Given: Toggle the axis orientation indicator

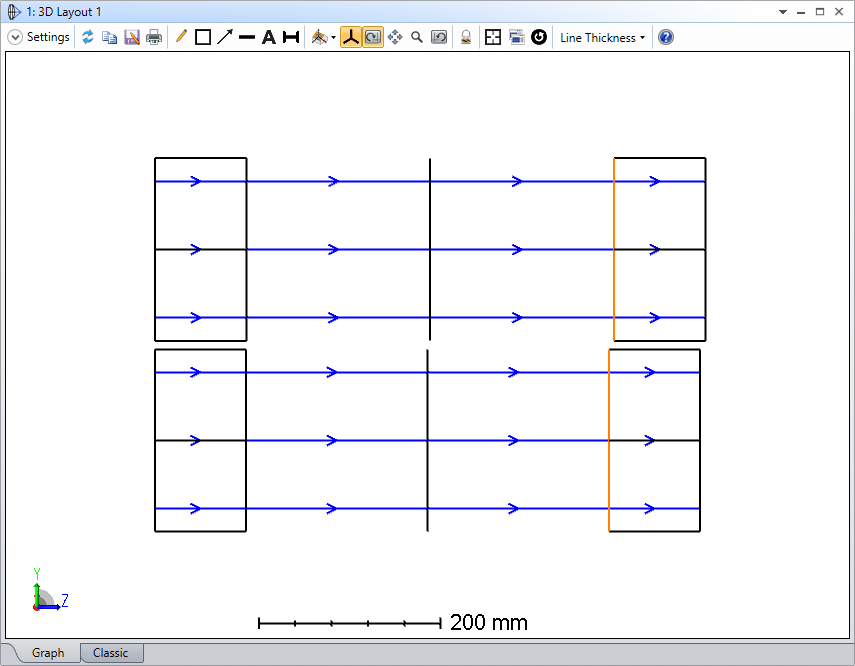Looking at the screenshot, I should [351, 37].
